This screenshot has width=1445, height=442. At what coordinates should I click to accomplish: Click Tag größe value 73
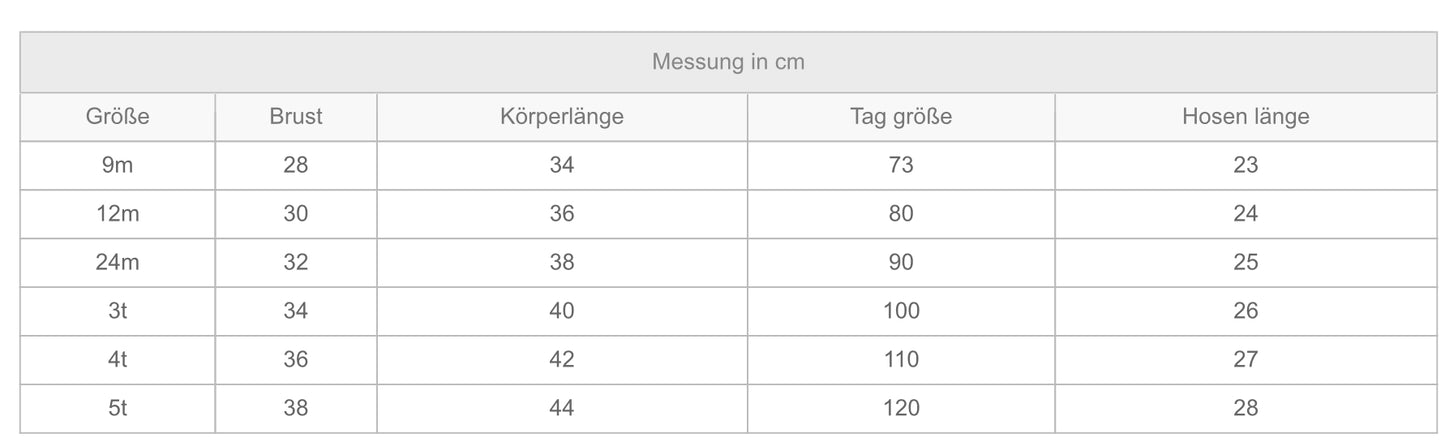pos(900,165)
